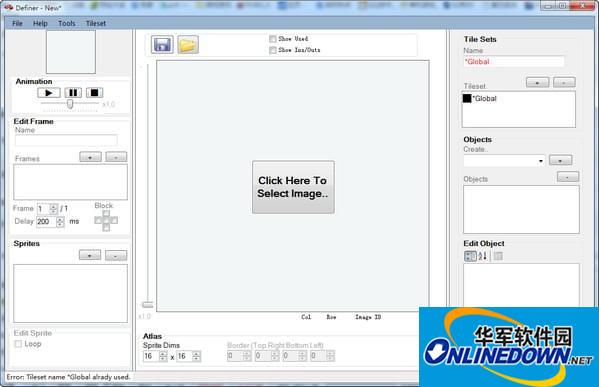Click inside the Sprites list box
Screen dimensions: 599x387
pyautogui.click(x=71, y=293)
